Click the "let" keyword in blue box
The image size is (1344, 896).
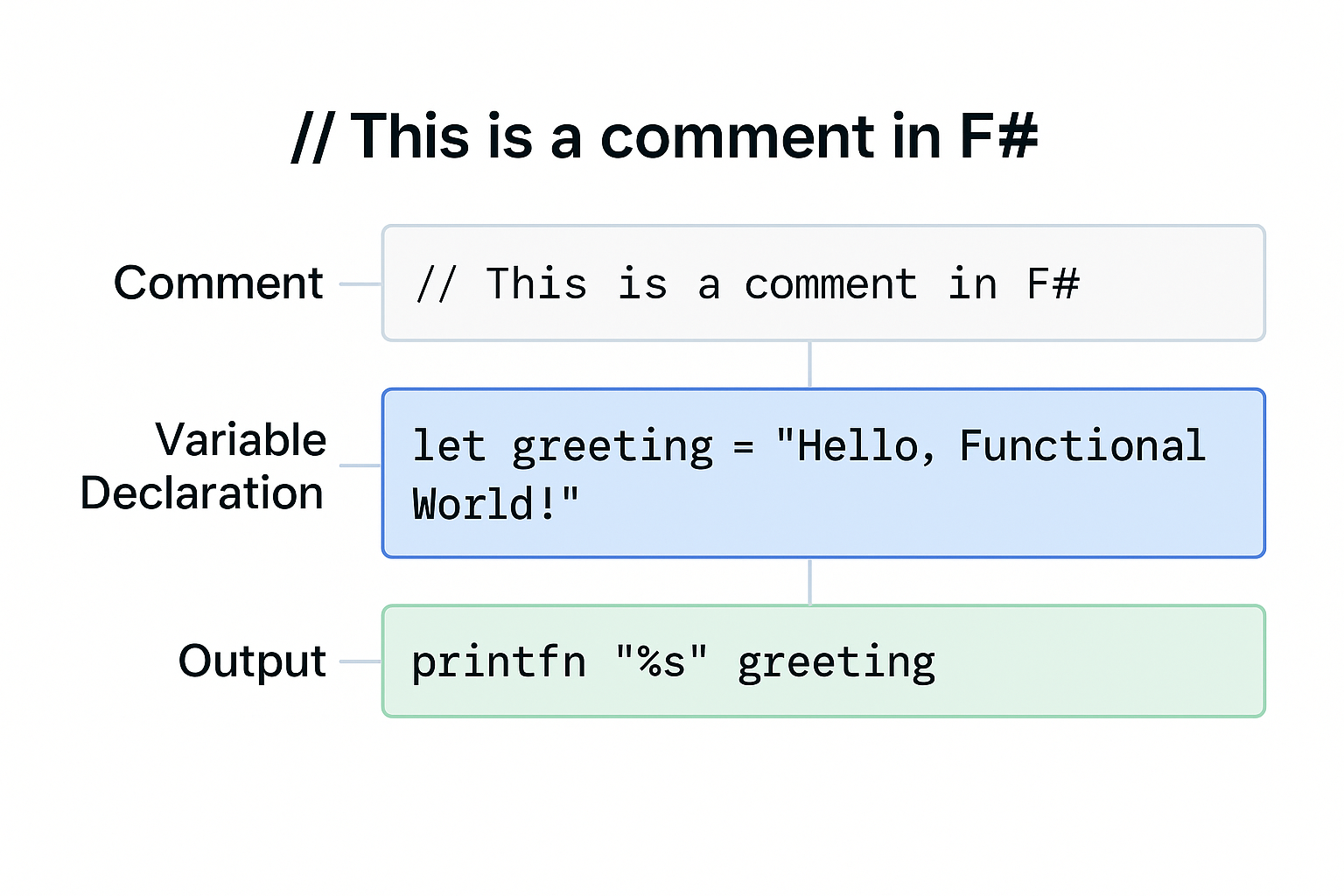(448, 445)
